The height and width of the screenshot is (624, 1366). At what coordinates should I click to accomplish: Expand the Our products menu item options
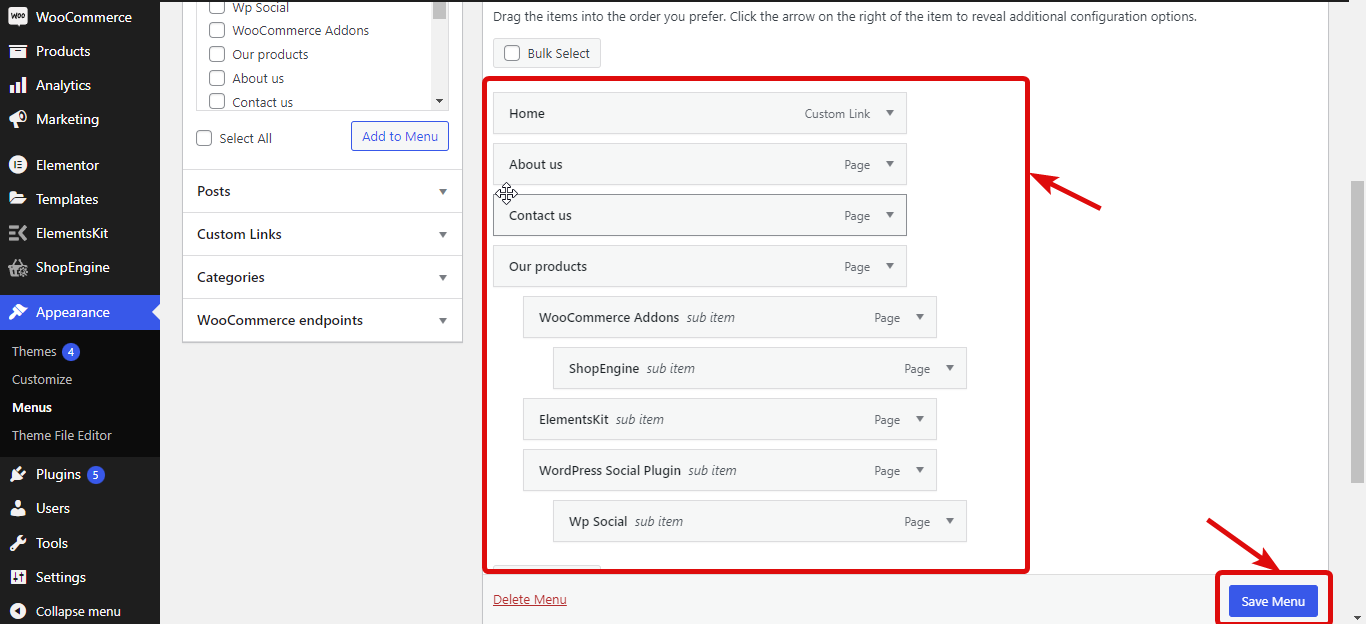[x=890, y=266]
